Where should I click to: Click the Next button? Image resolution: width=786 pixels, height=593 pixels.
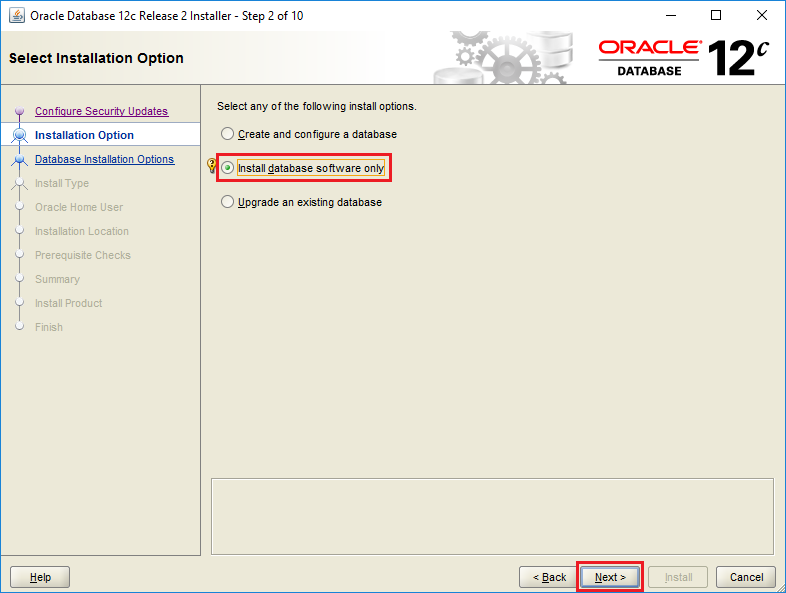(x=610, y=577)
